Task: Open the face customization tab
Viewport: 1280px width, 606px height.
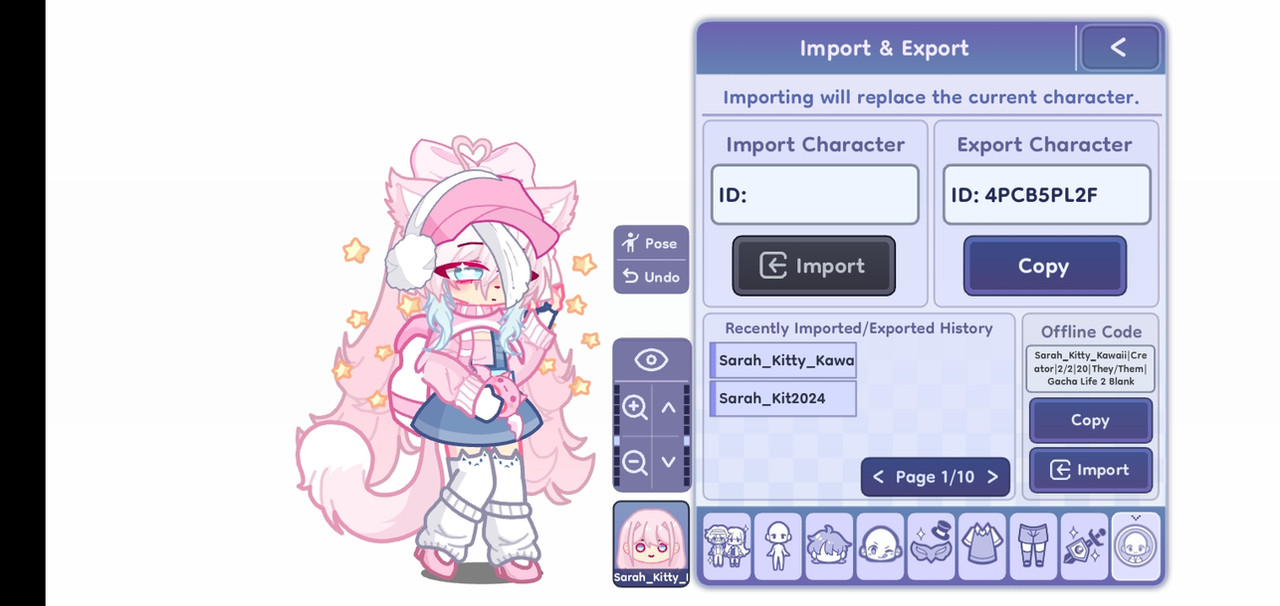Action: [880, 546]
